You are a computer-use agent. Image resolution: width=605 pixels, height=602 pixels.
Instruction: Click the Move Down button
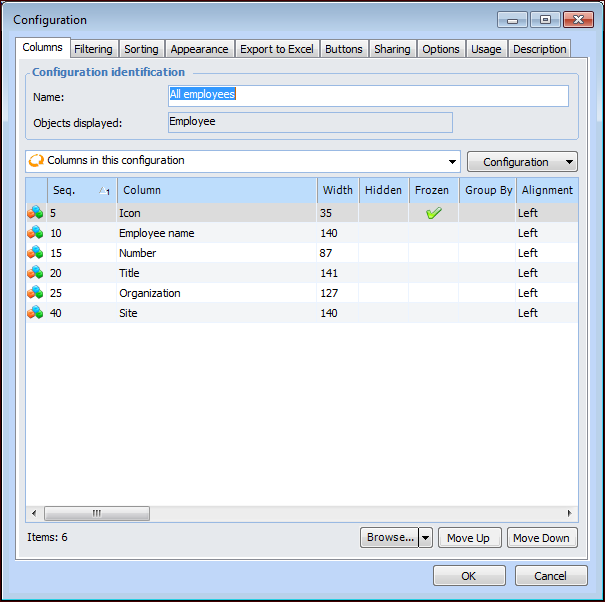(542, 538)
